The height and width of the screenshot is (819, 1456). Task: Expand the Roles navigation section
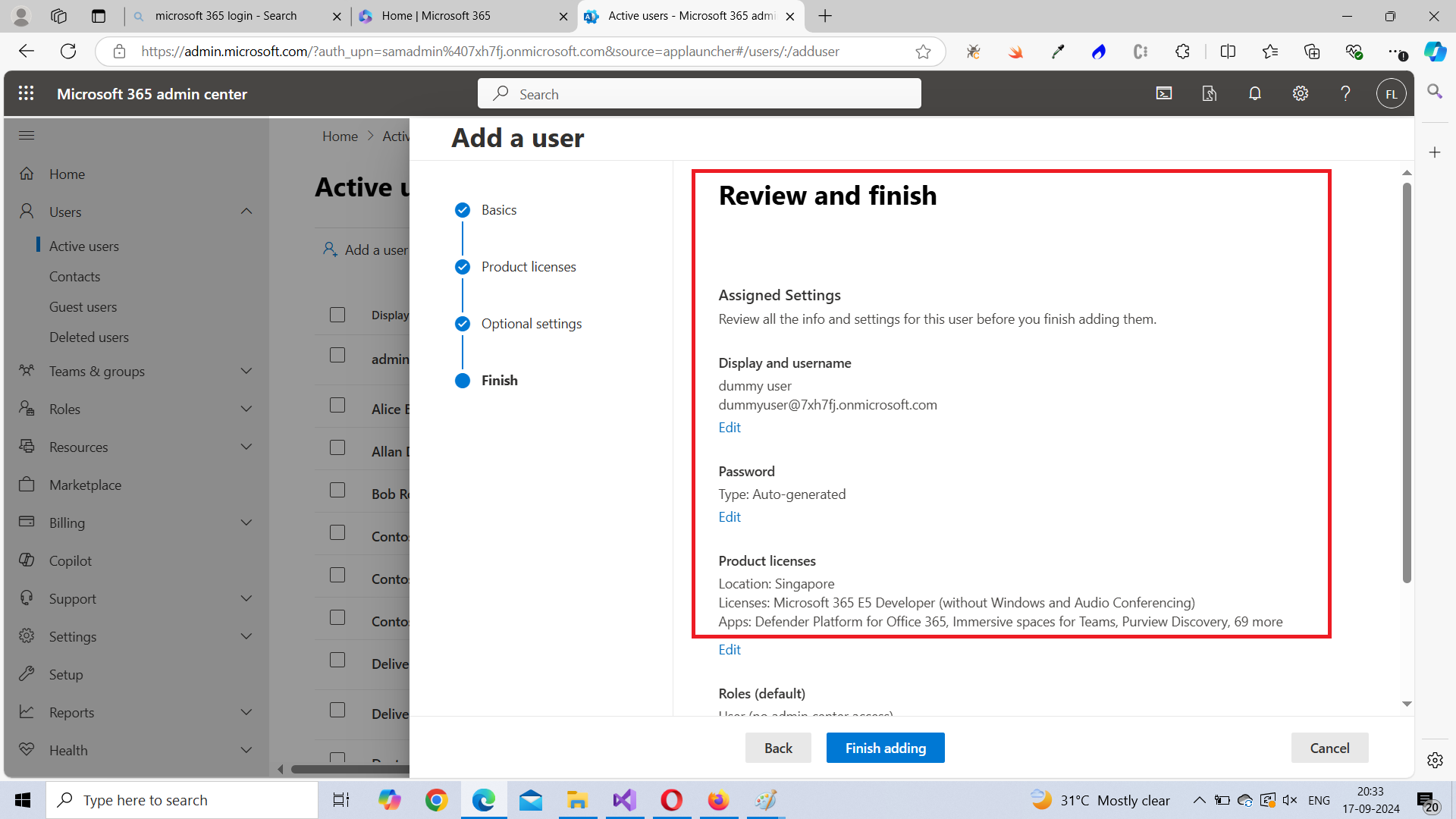246,409
